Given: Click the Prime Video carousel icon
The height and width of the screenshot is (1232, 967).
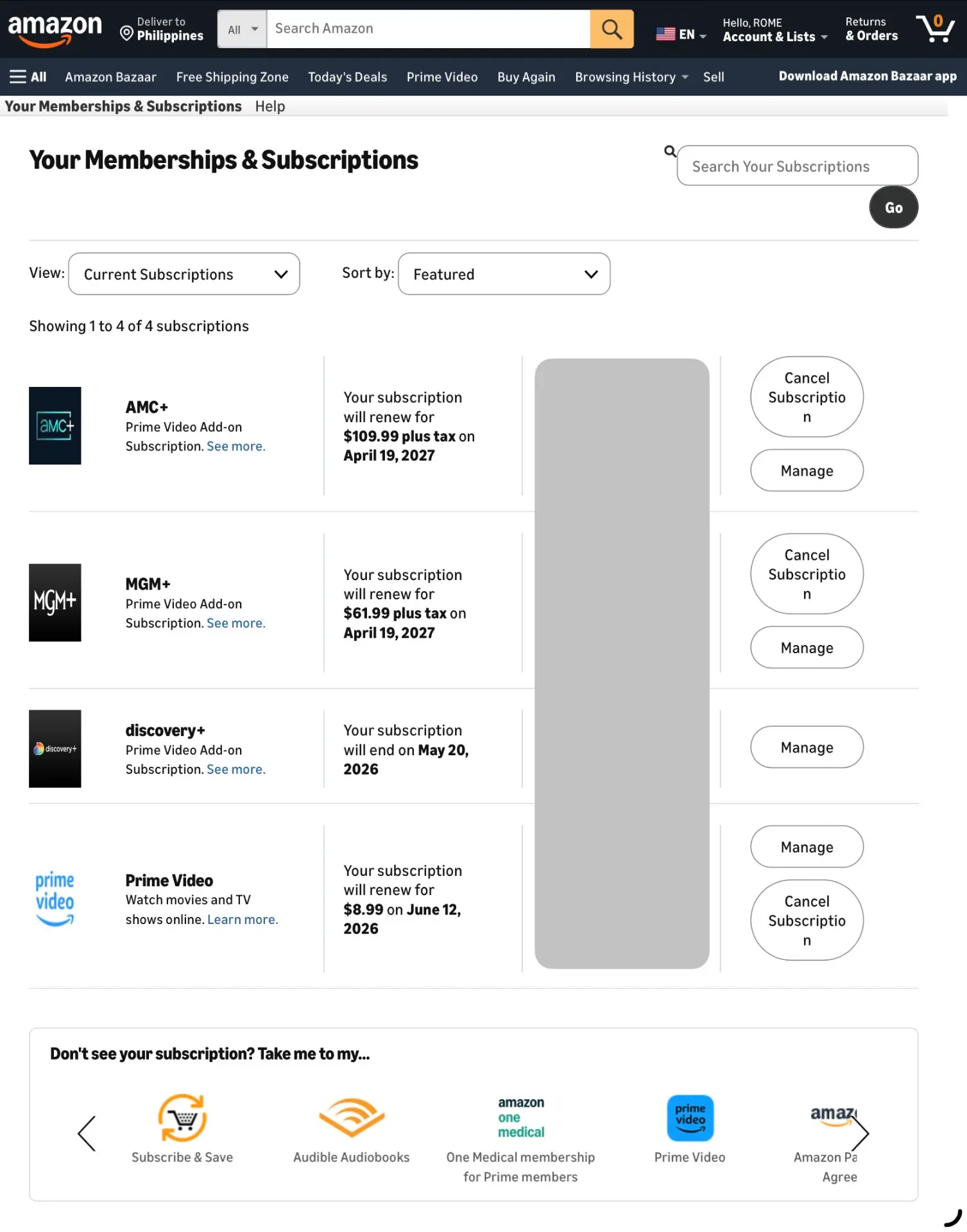Looking at the screenshot, I should [690, 1118].
